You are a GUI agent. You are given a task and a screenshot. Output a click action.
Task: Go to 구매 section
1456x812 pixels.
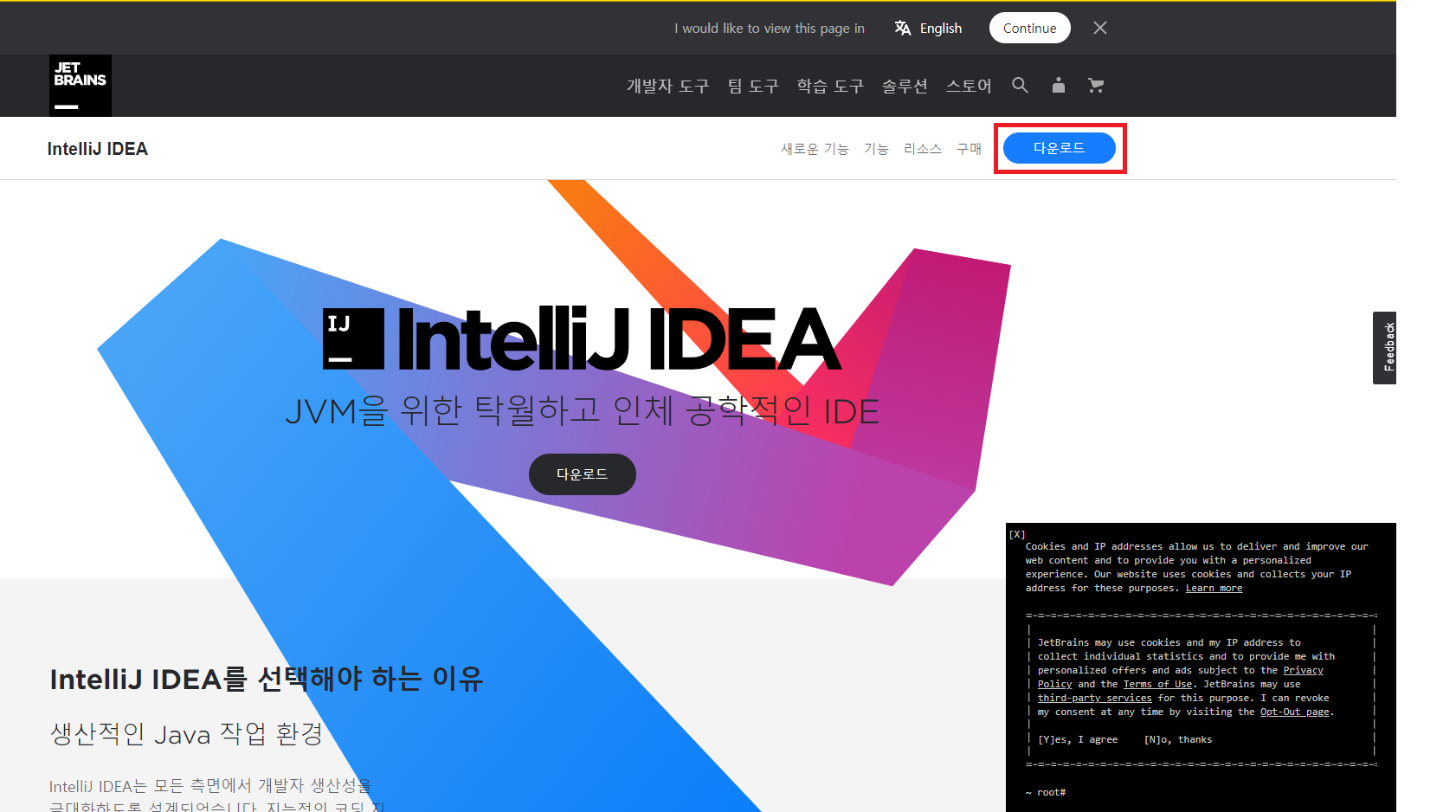point(969,149)
